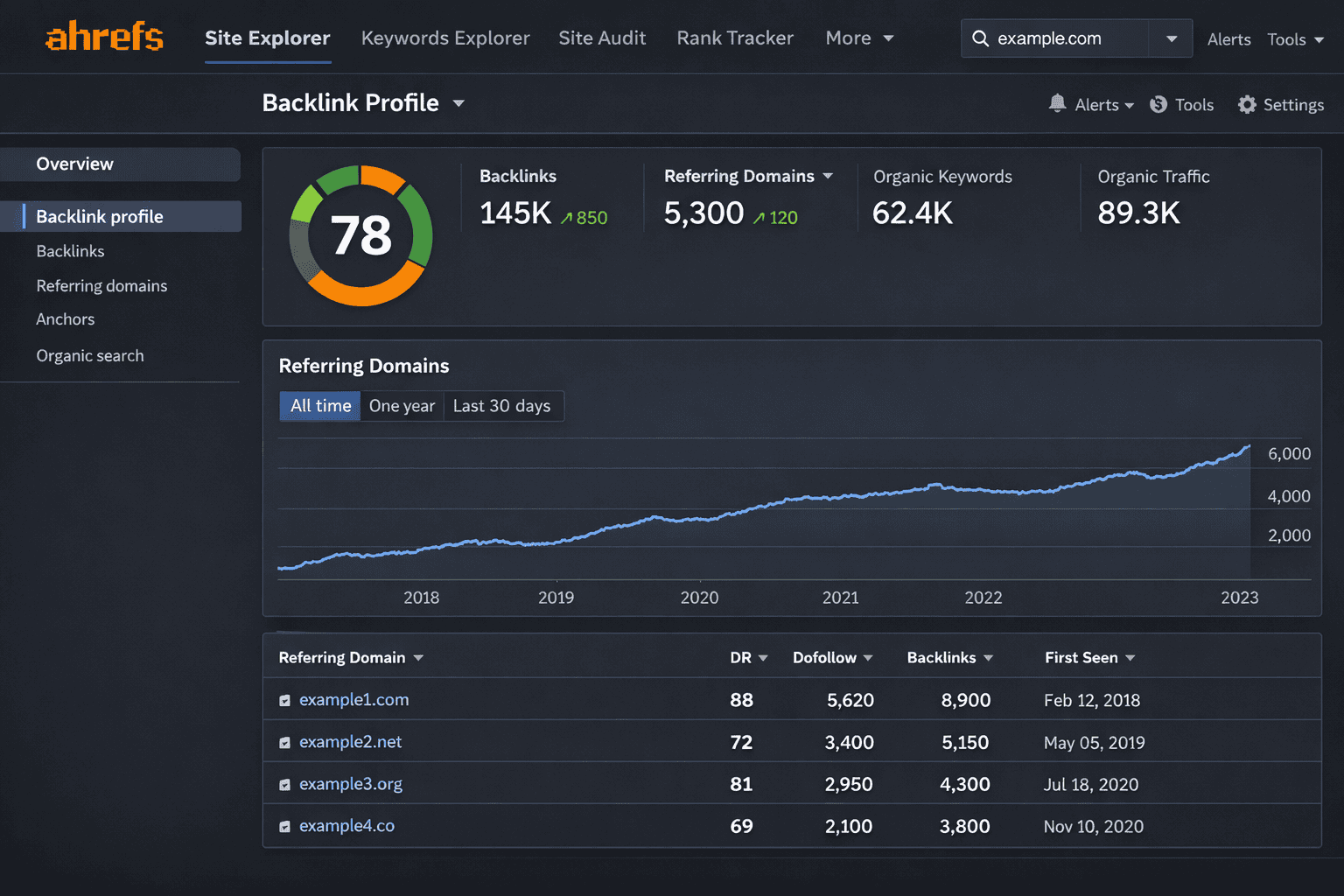Click the Ahrefs logo
1344x896 pixels.
coord(103,37)
